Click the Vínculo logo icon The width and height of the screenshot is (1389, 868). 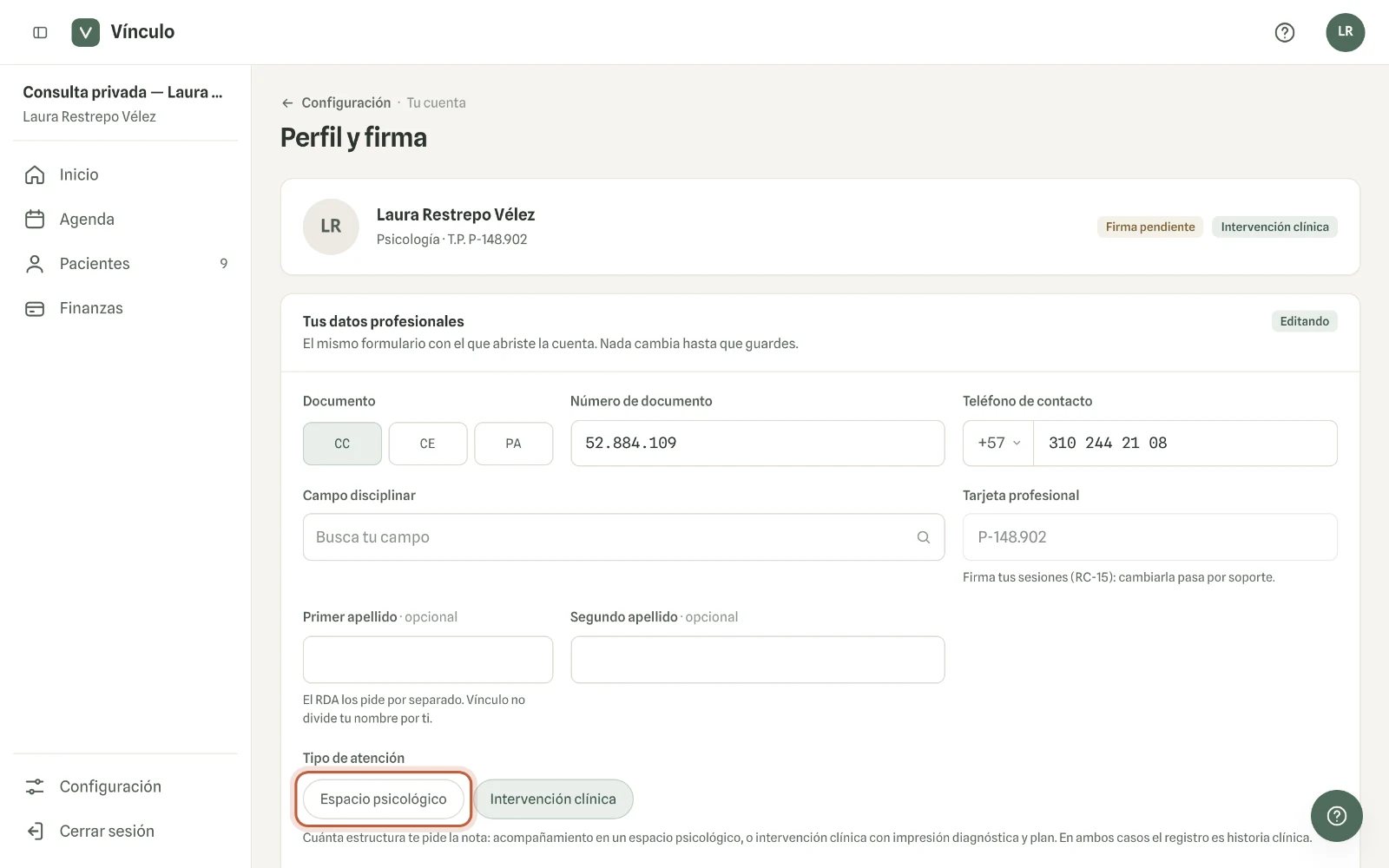tap(85, 32)
